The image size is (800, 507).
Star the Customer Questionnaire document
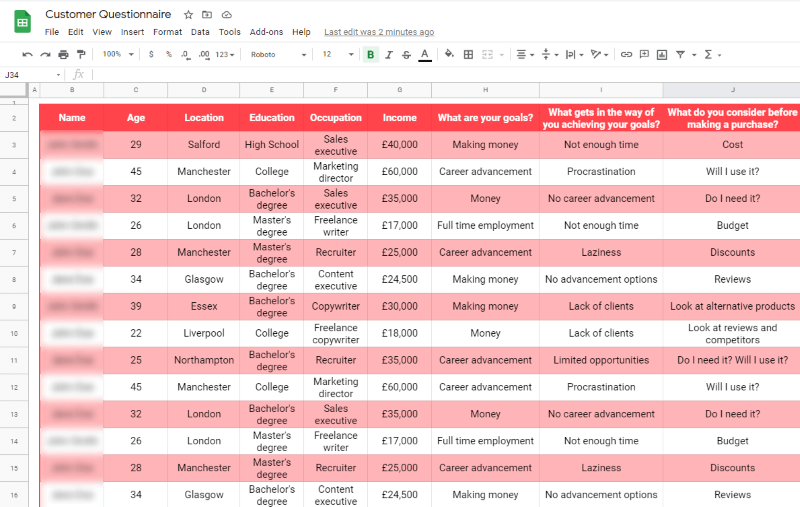click(188, 15)
